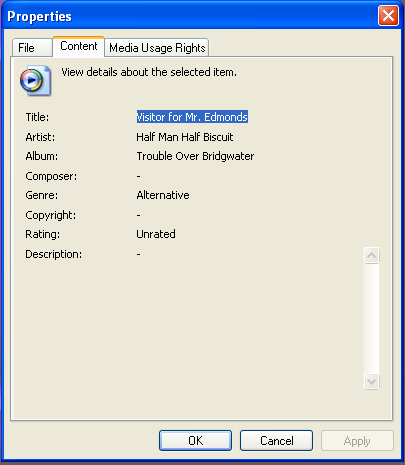The height and width of the screenshot is (465, 405).
Task: Select the Content tab
Action: tap(79, 46)
